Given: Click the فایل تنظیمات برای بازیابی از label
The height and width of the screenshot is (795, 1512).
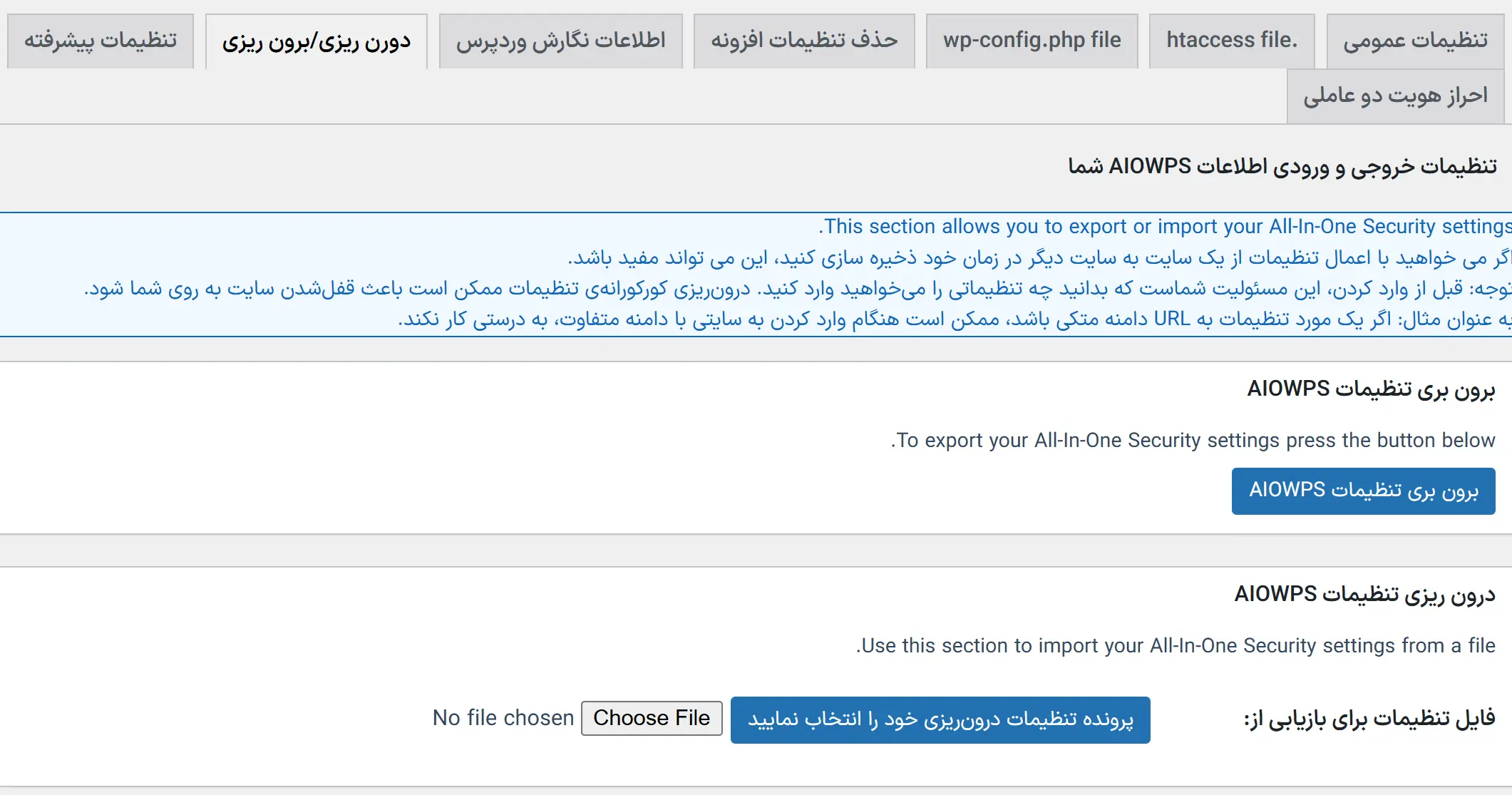Looking at the screenshot, I should 1369,719.
